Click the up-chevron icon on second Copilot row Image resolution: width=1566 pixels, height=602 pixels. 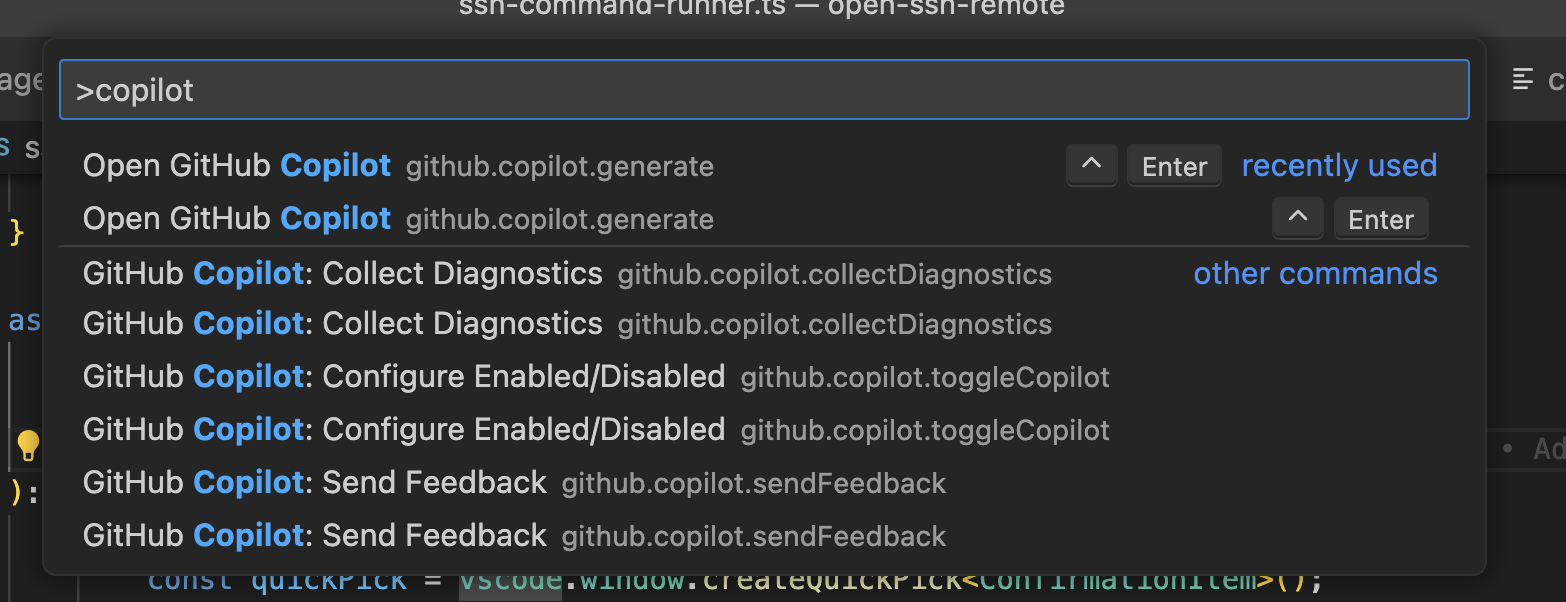pyautogui.click(x=1297, y=218)
